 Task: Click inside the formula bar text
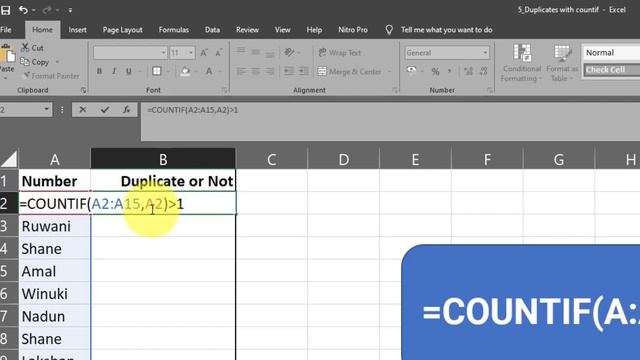pyautogui.click(x=192, y=110)
